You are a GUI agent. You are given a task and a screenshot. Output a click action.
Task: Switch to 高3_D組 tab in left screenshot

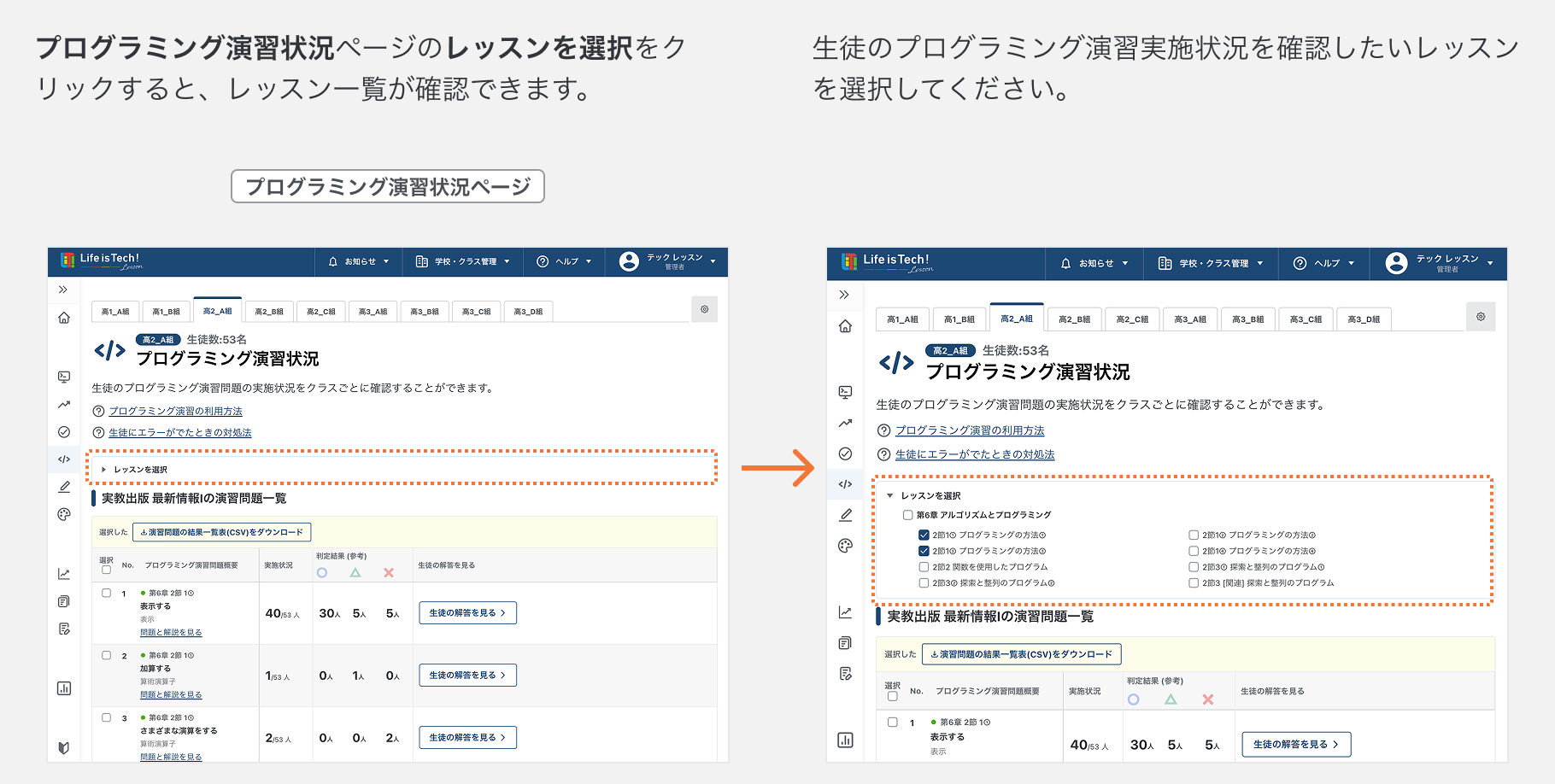[x=528, y=312]
